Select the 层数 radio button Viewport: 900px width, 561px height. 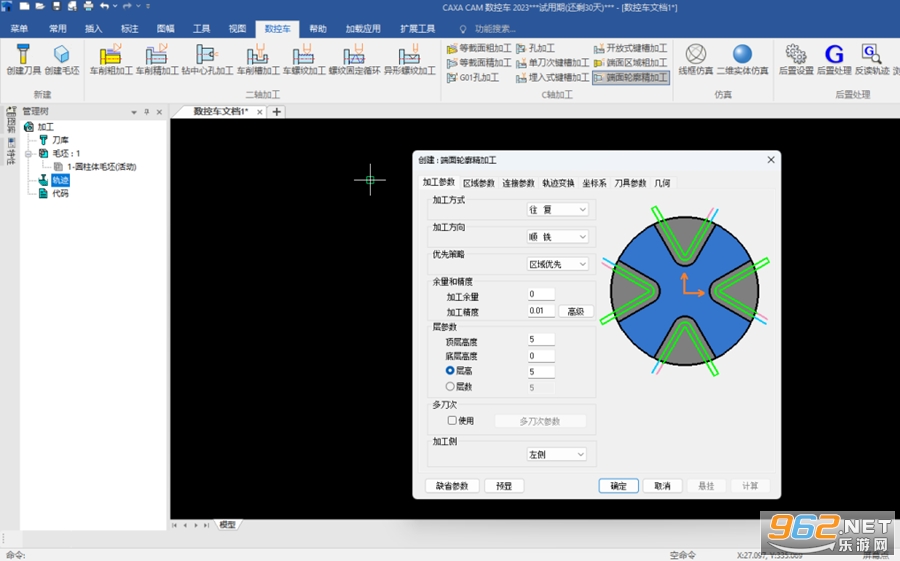pyautogui.click(x=450, y=386)
